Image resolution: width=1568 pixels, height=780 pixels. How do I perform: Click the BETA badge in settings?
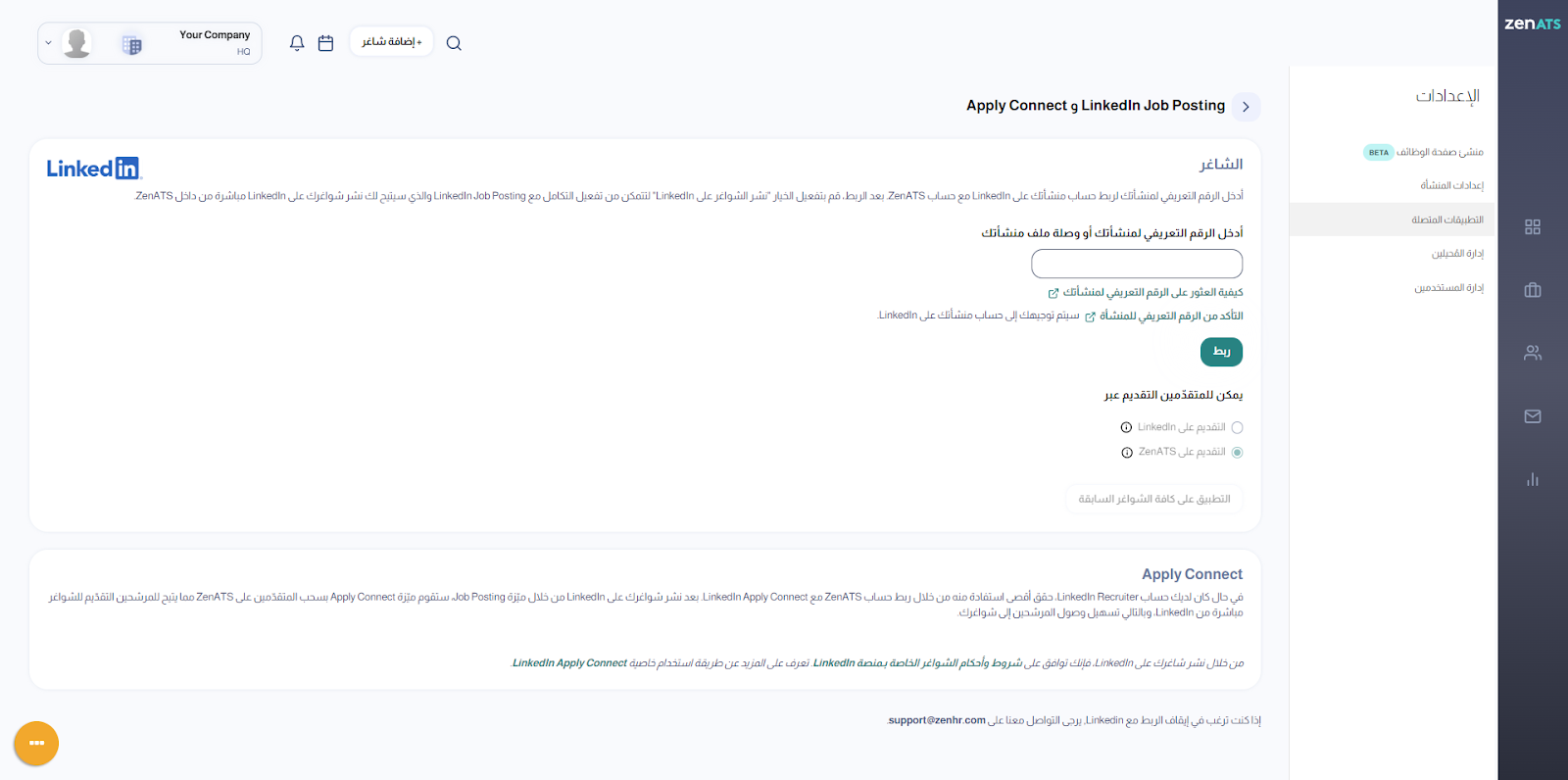pos(1379,153)
